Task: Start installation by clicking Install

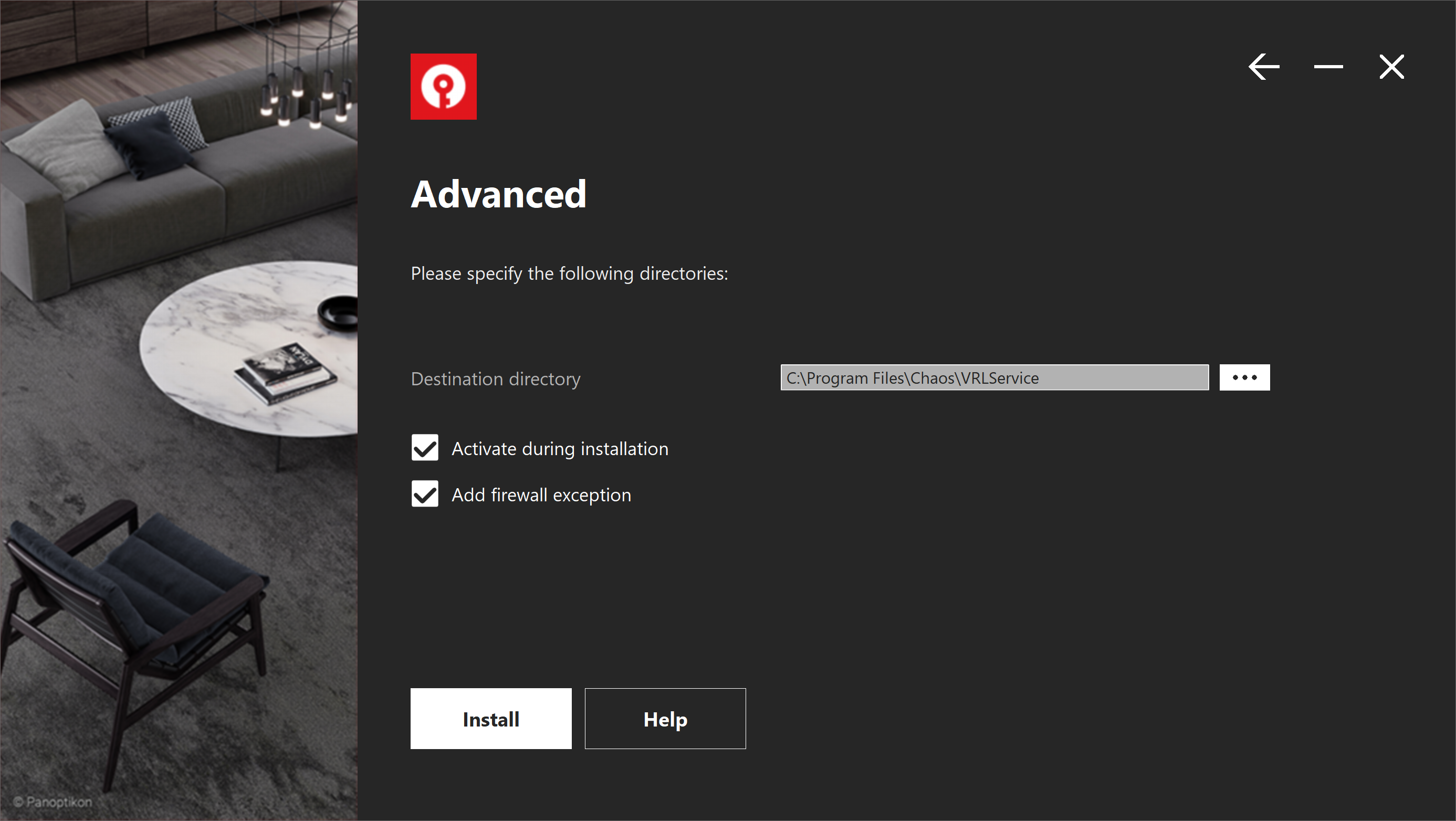Action: click(x=490, y=719)
